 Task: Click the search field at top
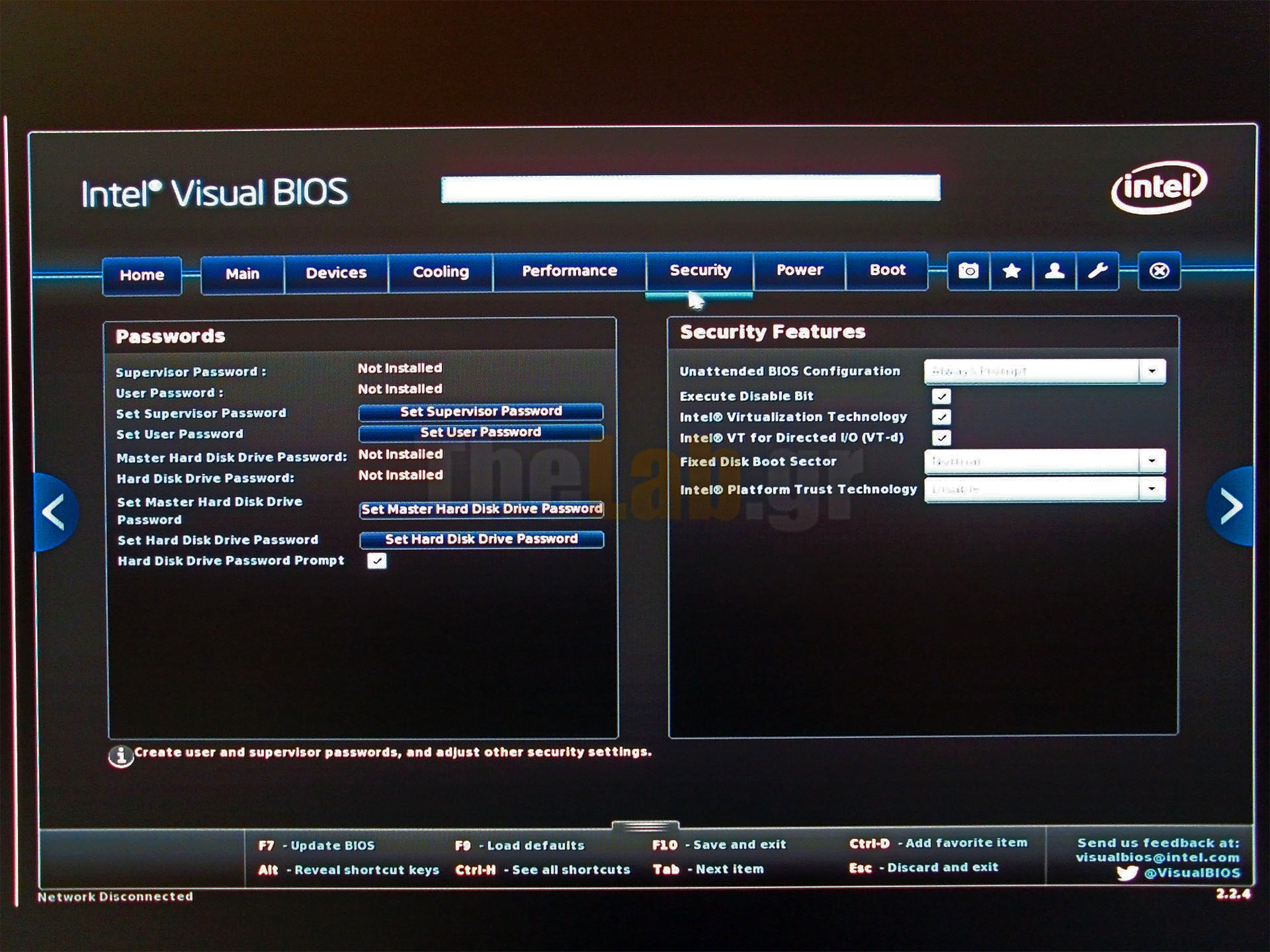click(x=691, y=189)
